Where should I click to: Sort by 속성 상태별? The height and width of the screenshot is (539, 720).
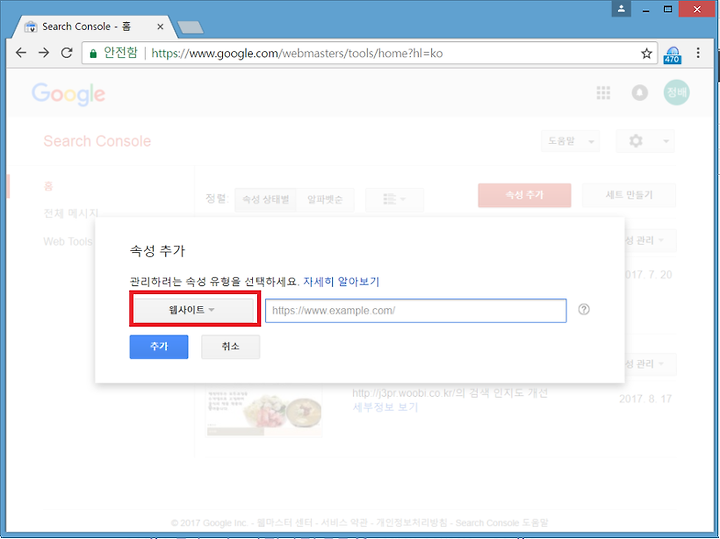pyautogui.click(x=265, y=200)
